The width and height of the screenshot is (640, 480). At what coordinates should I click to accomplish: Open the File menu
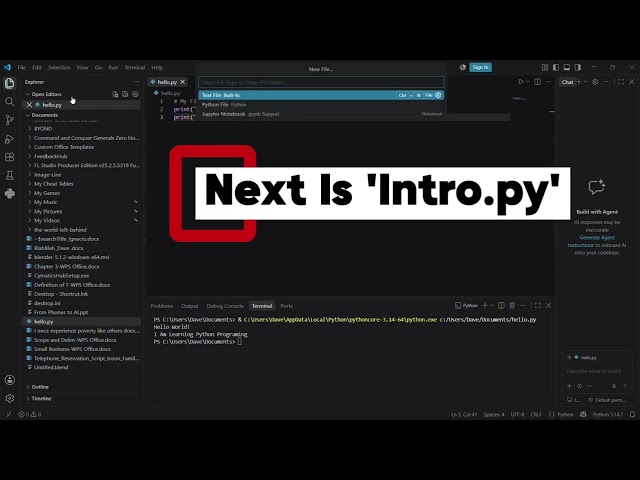coord(22,67)
